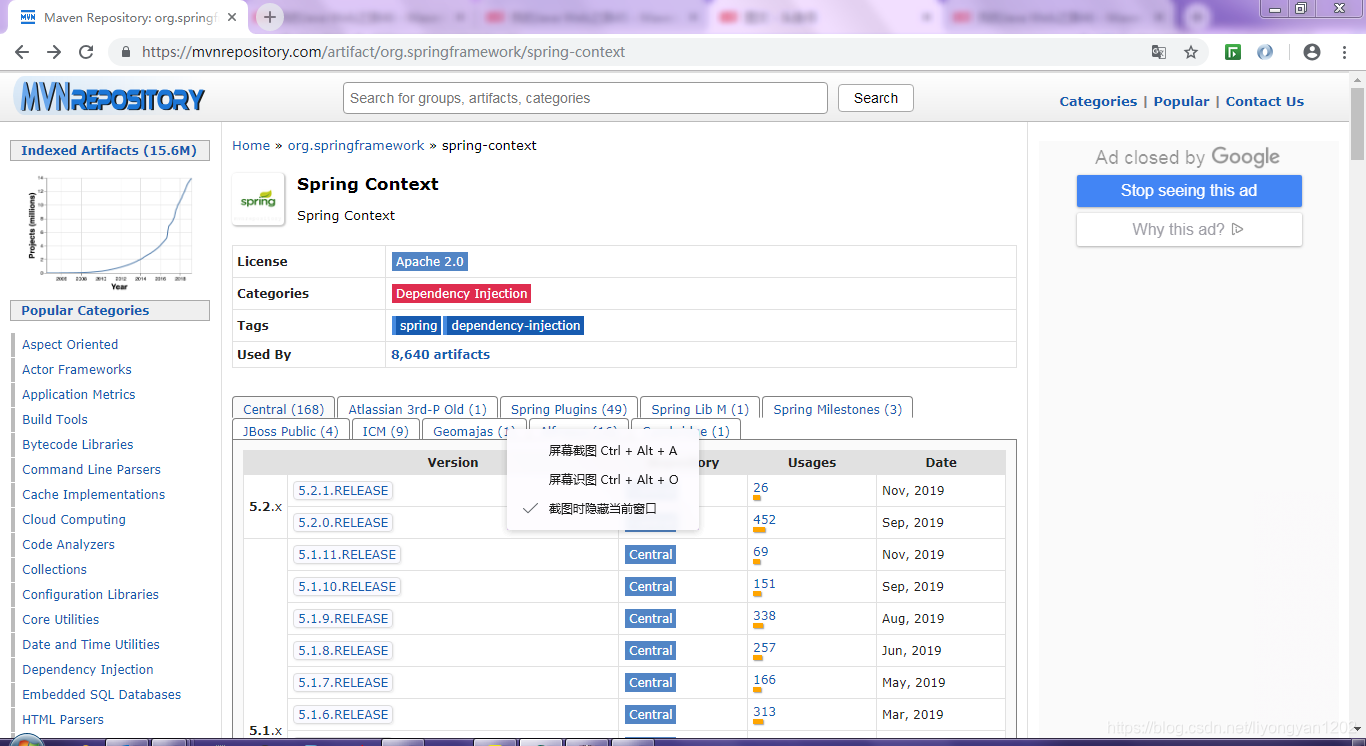Open version 5.2.0.RELEASE
The width and height of the screenshot is (1366, 746).
coord(343,522)
